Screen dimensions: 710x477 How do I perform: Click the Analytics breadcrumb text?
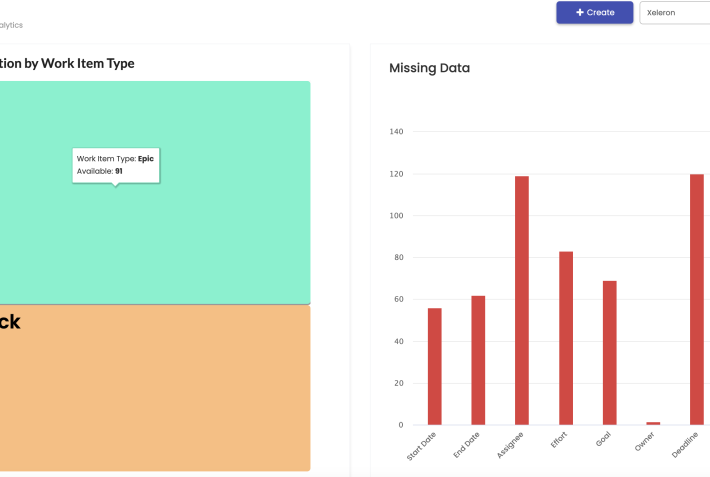pyautogui.click(x=11, y=25)
